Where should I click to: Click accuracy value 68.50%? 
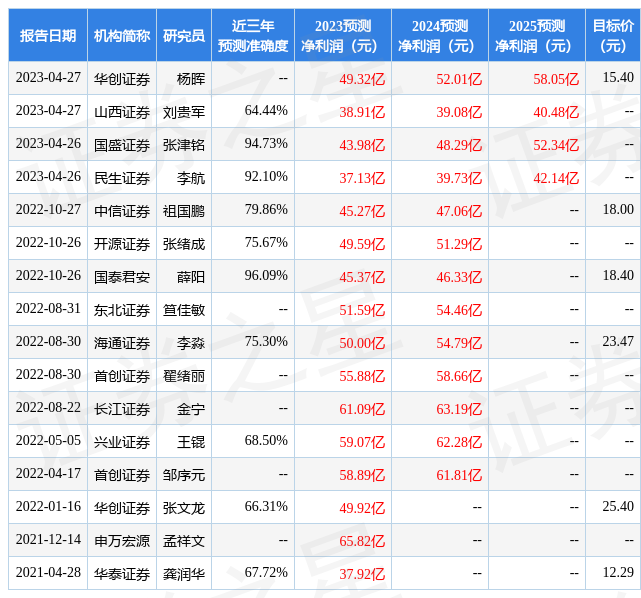(266, 441)
